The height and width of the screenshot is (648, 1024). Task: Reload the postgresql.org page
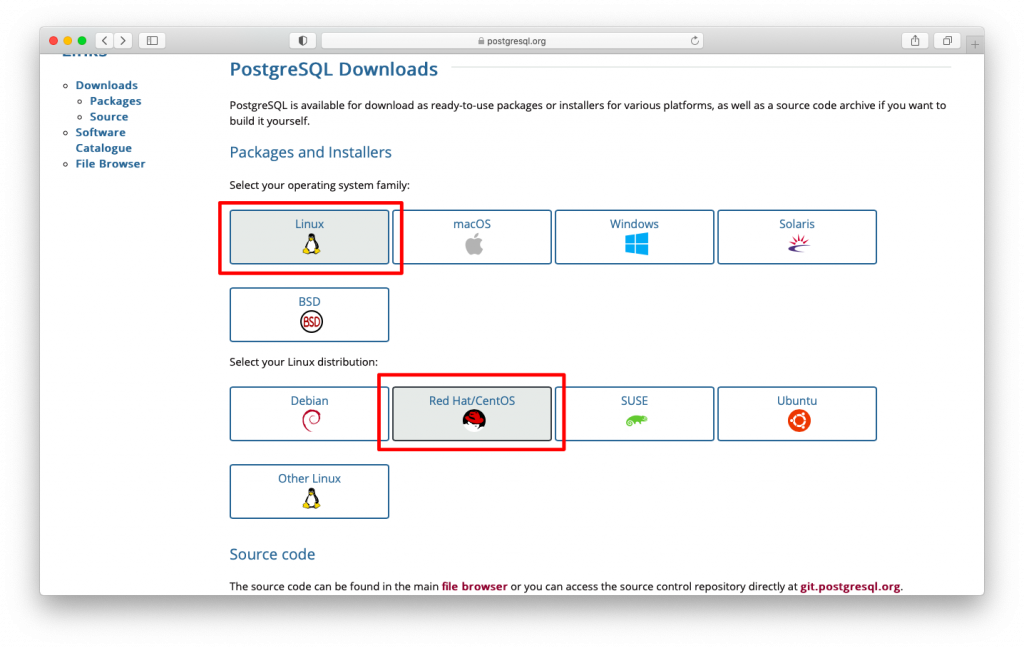pyautogui.click(x=695, y=40)
